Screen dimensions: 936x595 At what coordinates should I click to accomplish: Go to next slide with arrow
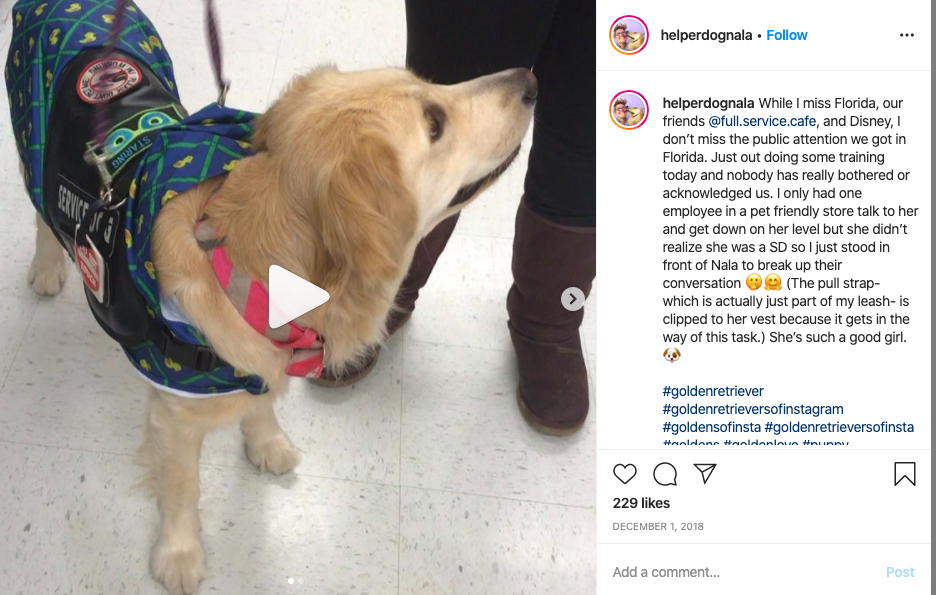tap(572, 298)
